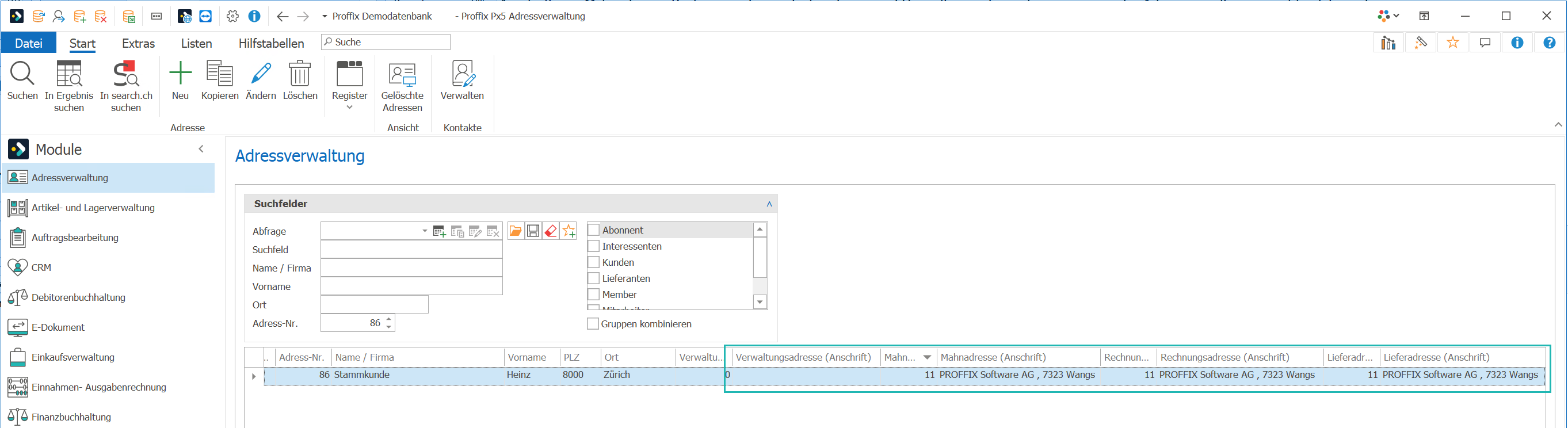Expand the Stammkunde row arrow
This screenshot has width=1568, height=428.
pos(254,376)
